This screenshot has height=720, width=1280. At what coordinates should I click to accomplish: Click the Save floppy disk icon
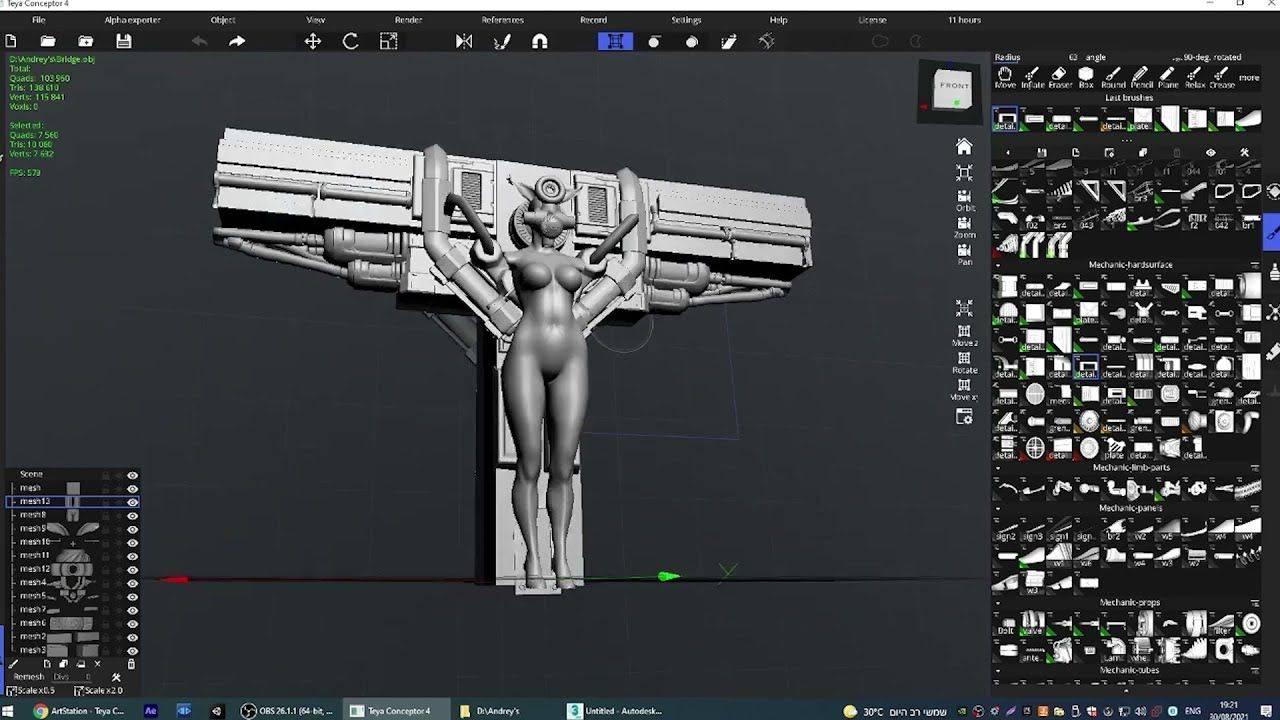(124, 41)
